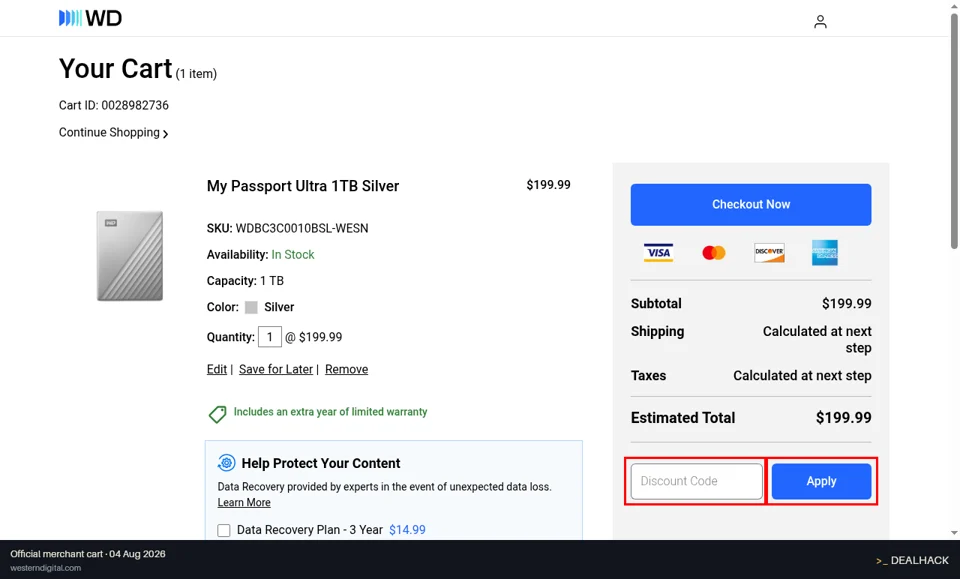Click the data recovery protection icon
Screen dimensions: 960x579
227,463
